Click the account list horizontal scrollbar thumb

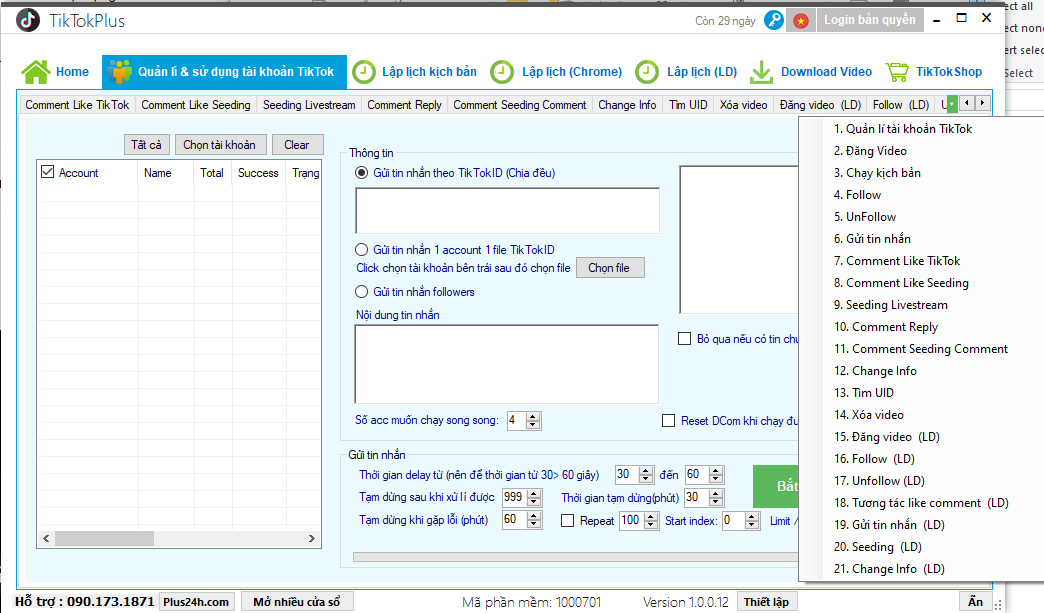tap(105, 538)
